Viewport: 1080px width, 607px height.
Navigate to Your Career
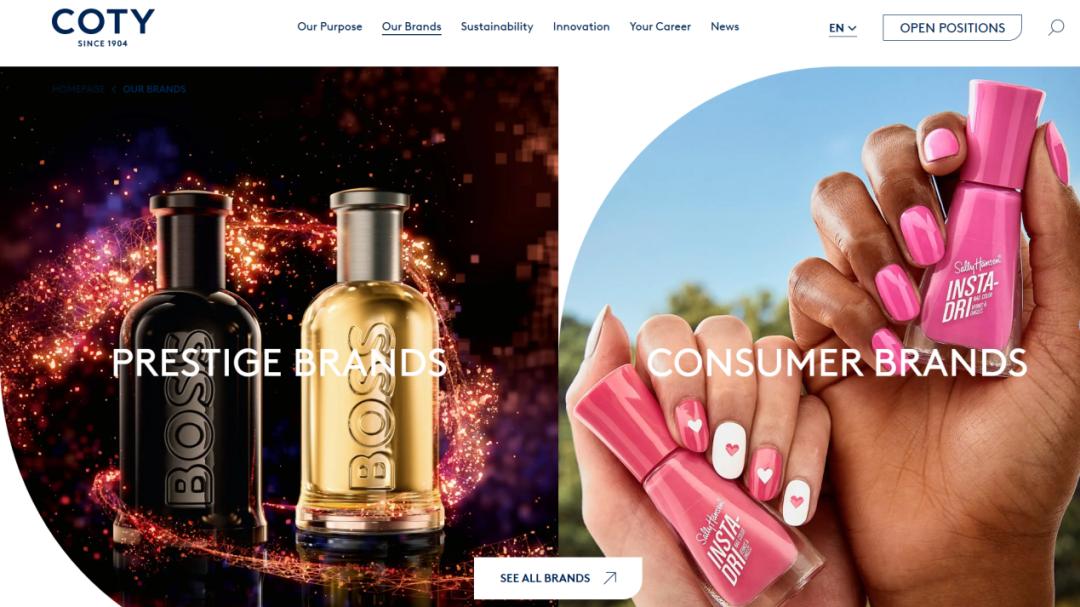tap(660, 27)
